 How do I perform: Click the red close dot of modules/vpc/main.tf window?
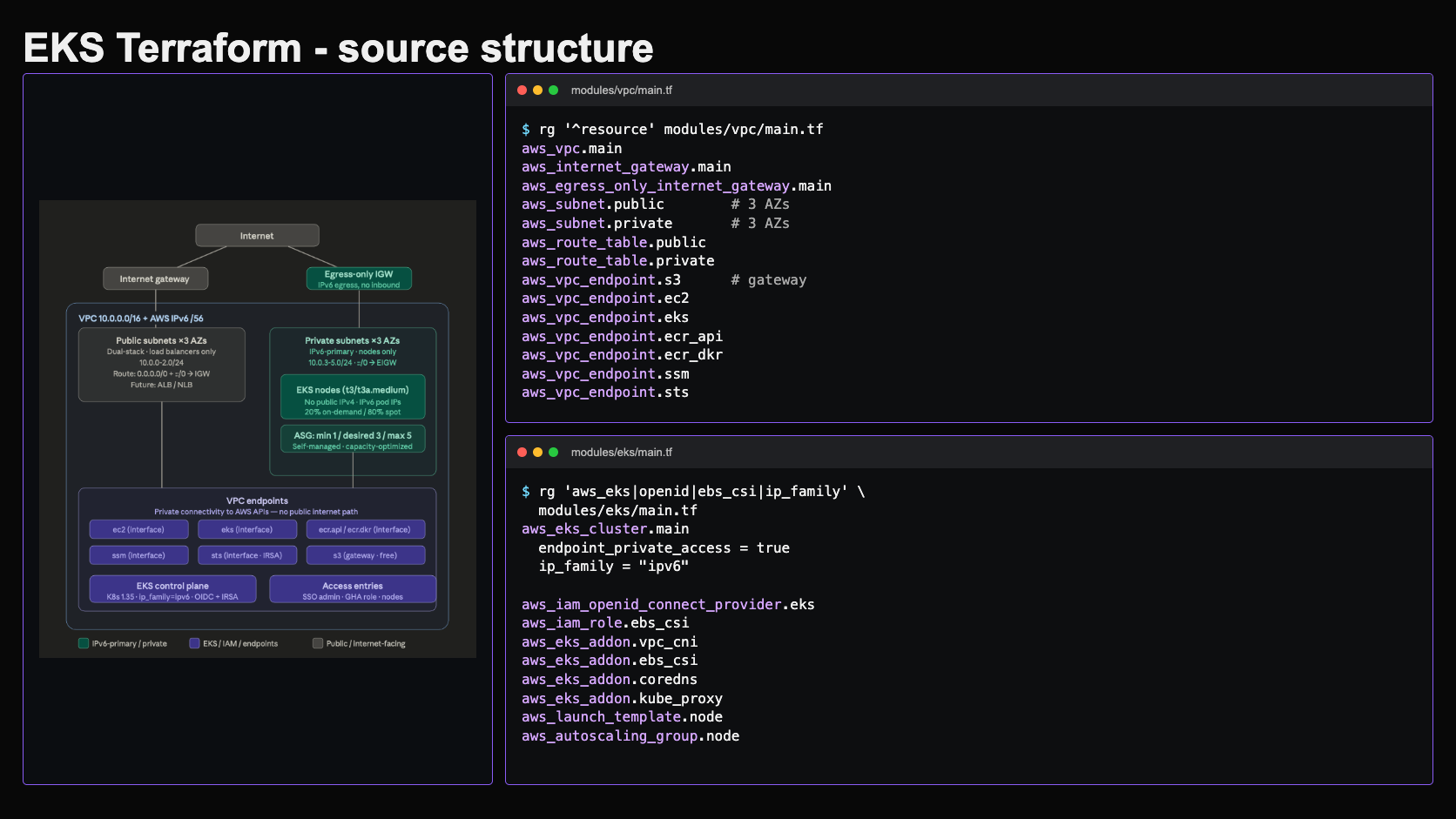click(522, 91)
